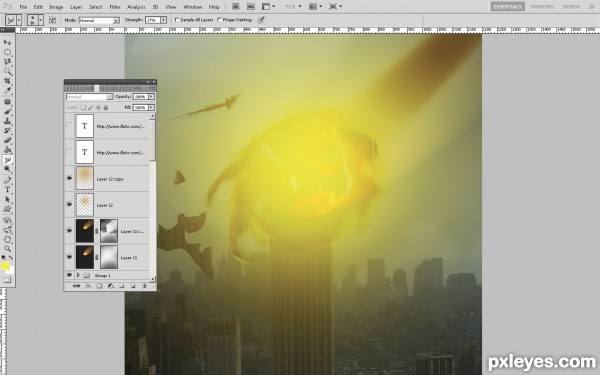Open the Window menu
The width and height of the screenshot is (600, 375).
point(192,7)
